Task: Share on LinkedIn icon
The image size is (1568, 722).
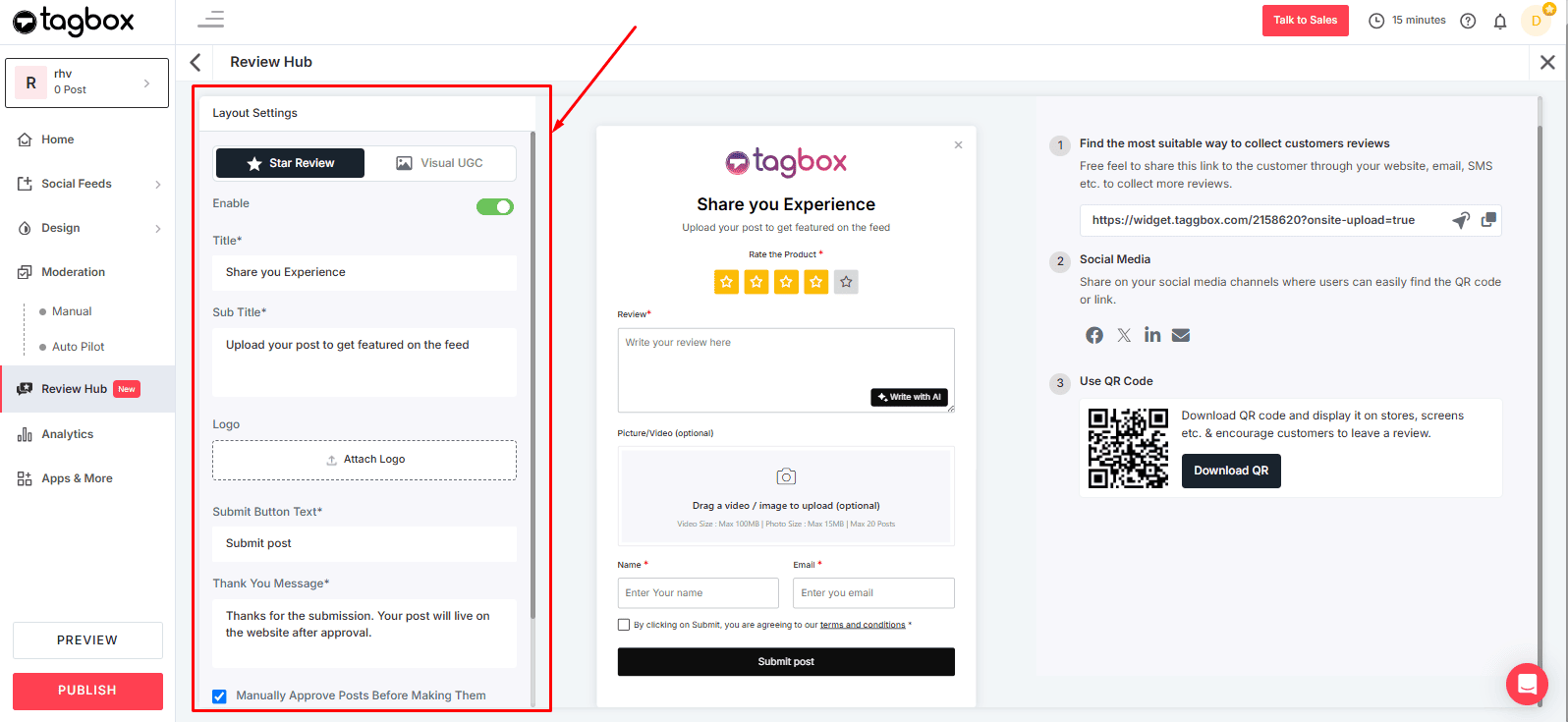Action: click(1152, 335)
